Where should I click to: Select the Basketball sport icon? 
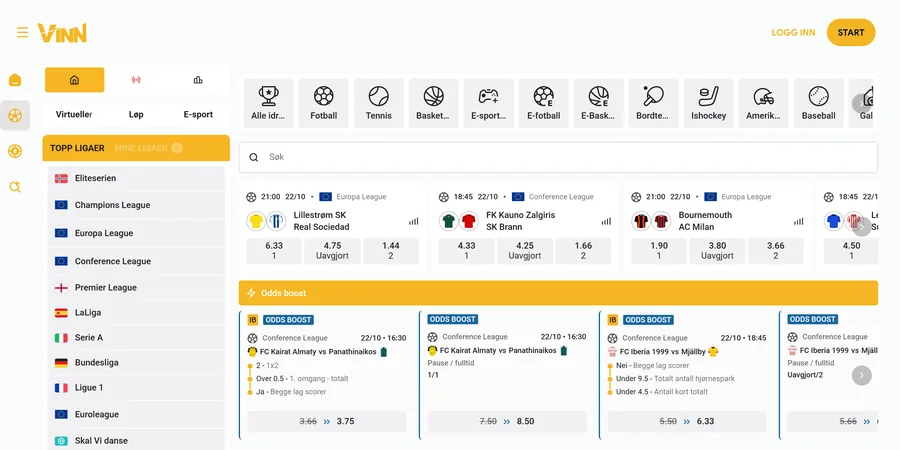433,103
